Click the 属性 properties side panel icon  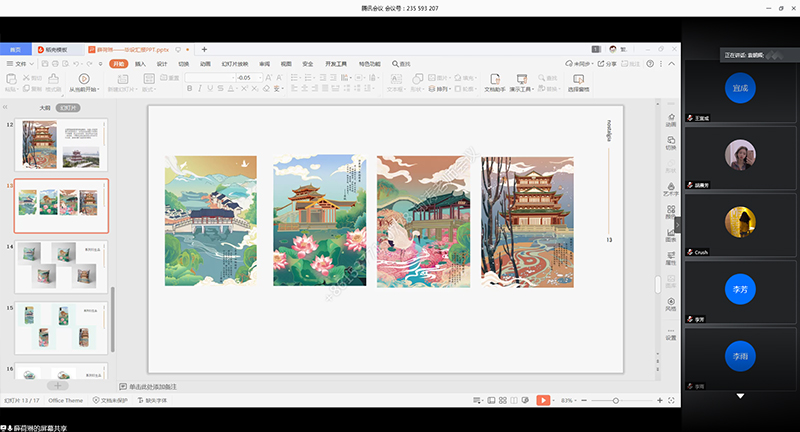coord(670,259)
